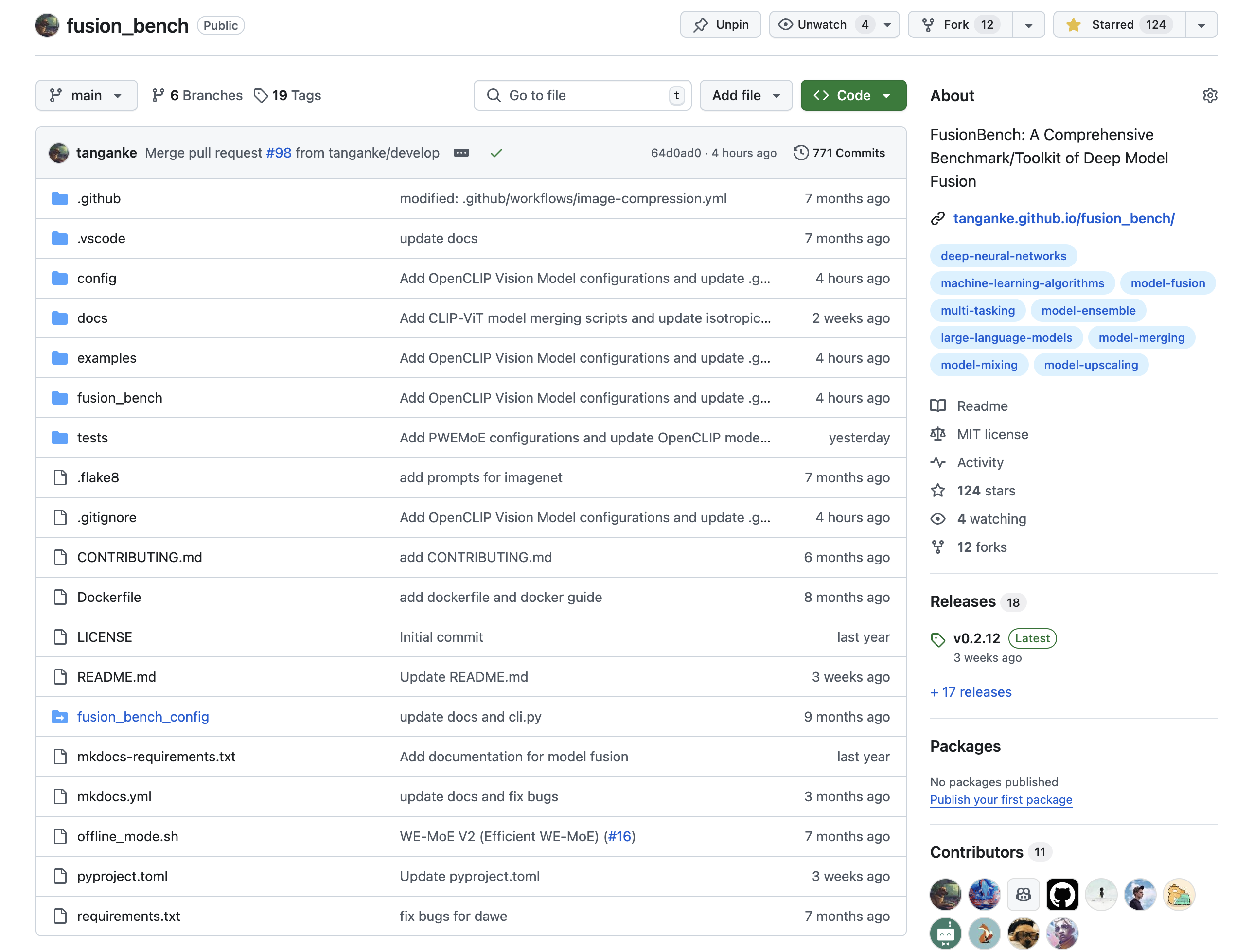Image resolution: width=1236 pixels, height=952 pixels.
Task: Toggle the Unwatch notification button
Action: pyautogui.click(x=822, y=25)
